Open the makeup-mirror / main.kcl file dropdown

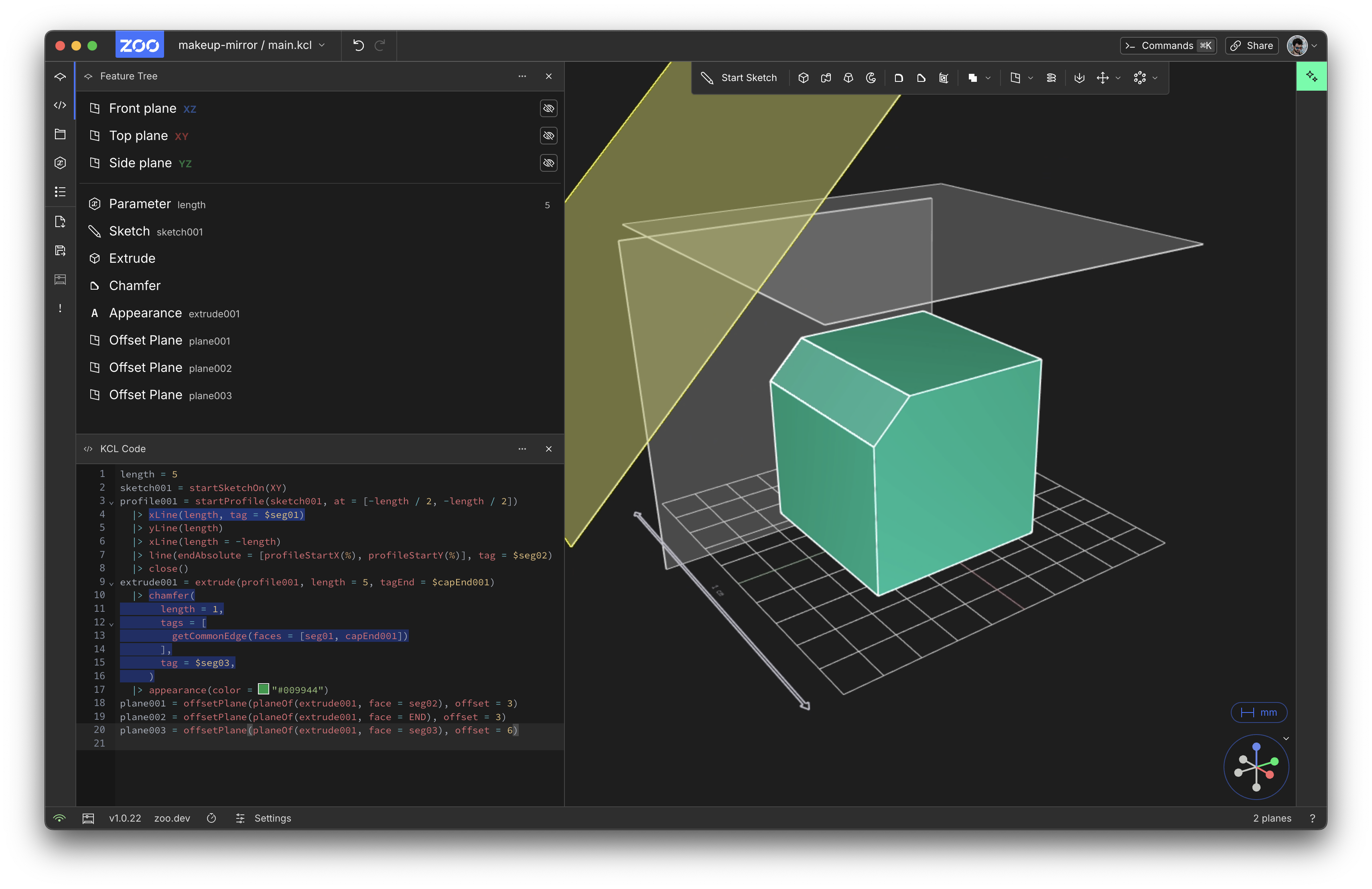252,45
